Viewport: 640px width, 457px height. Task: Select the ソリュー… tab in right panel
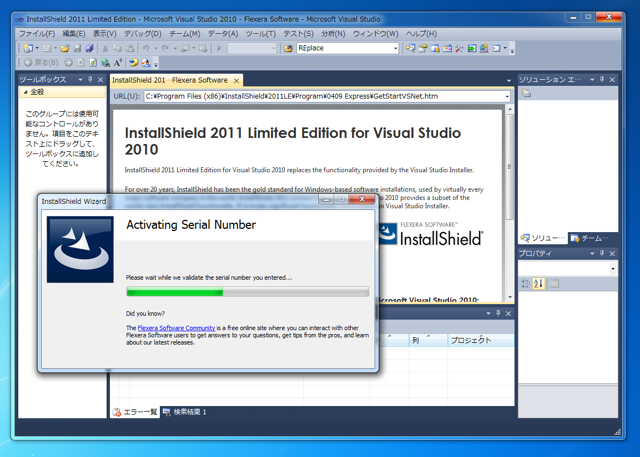click(x=543, y=238)
